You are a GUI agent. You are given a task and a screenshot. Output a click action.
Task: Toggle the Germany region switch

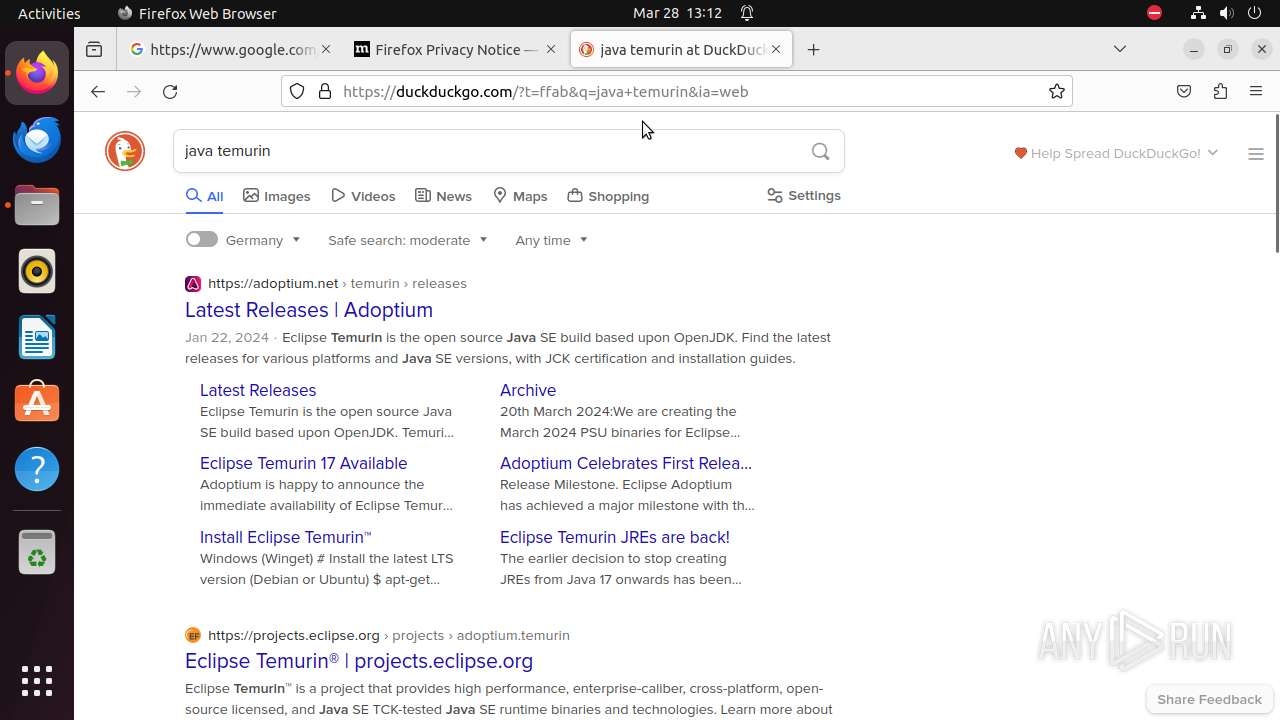tap(201, 239)
